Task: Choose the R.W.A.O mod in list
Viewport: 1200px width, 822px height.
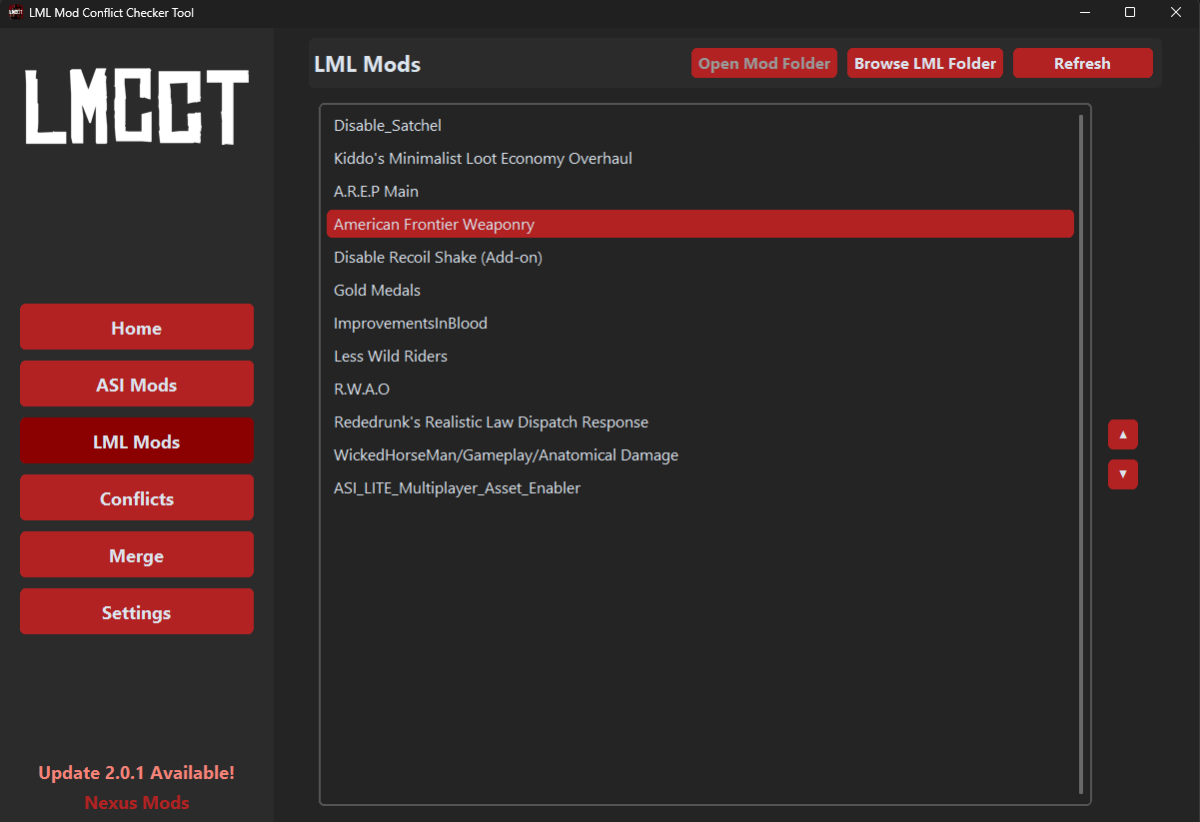Action: point(361,389)
